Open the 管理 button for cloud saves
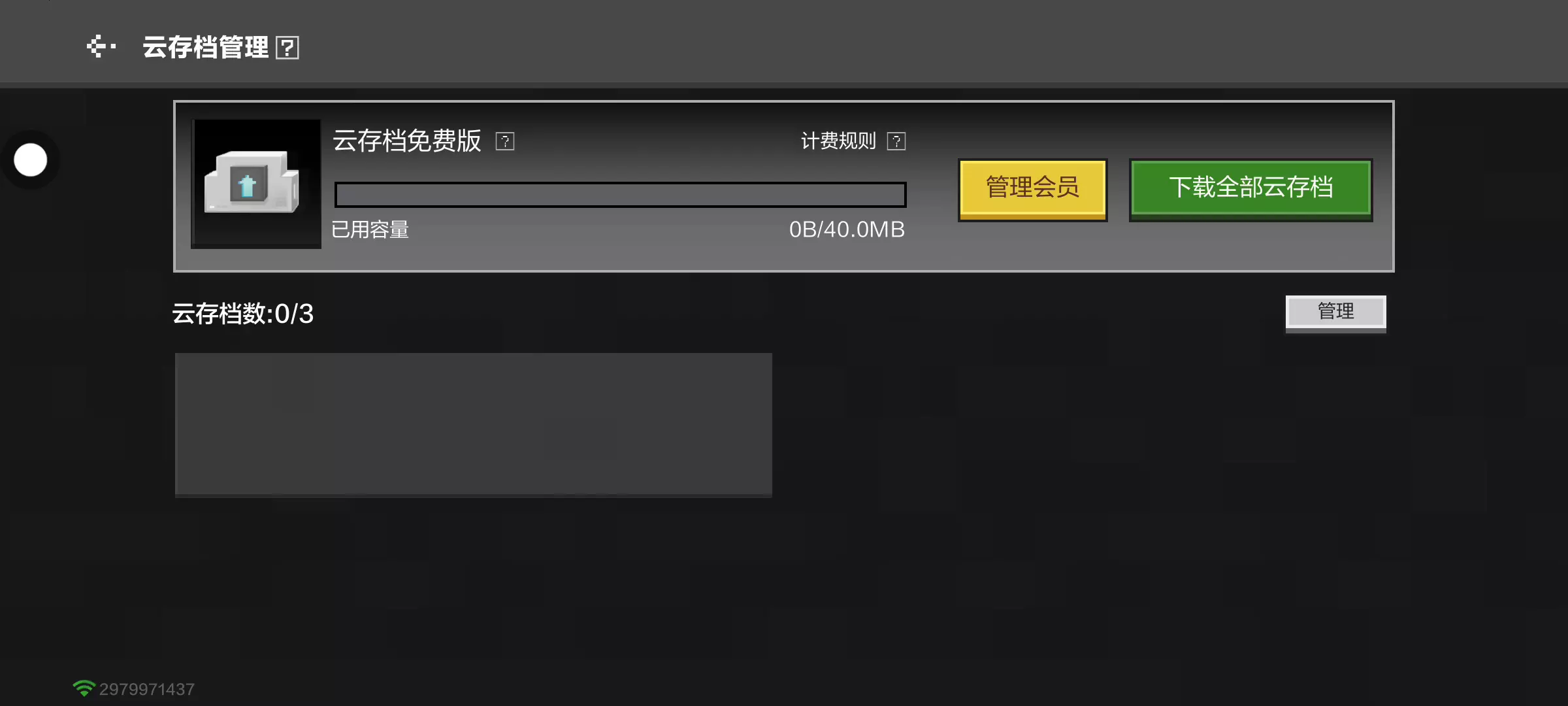This screenshot has height=706, width=1568. pyautogui.click(x=1335, y=313)
